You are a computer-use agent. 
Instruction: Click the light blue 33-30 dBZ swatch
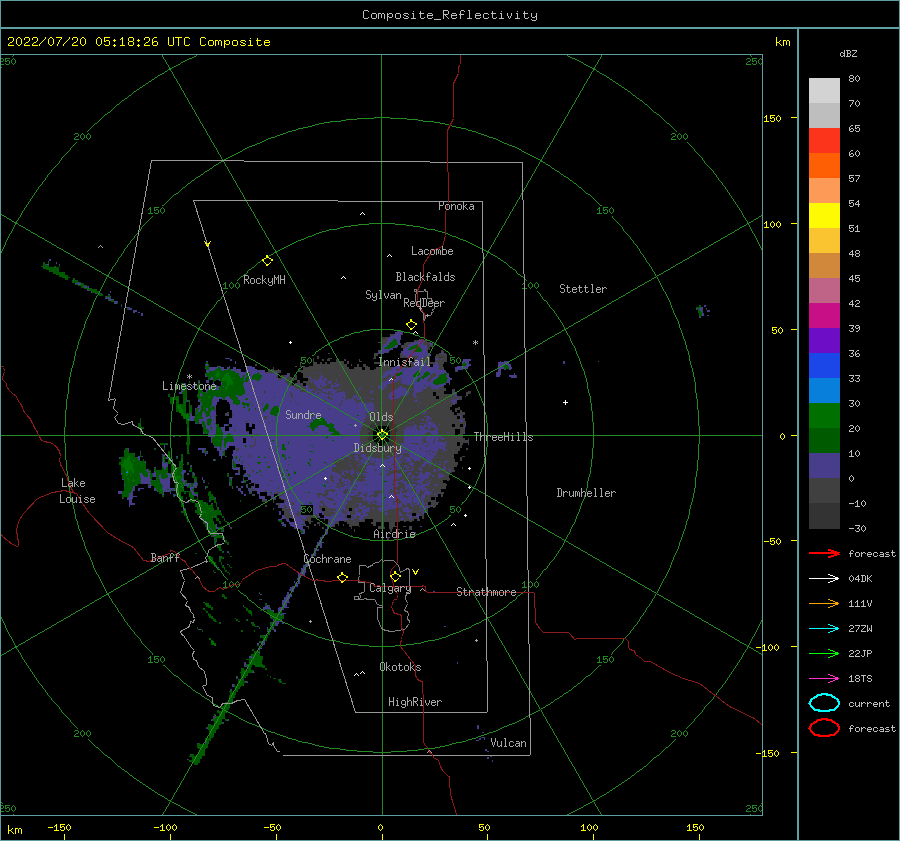coord(824,390)
